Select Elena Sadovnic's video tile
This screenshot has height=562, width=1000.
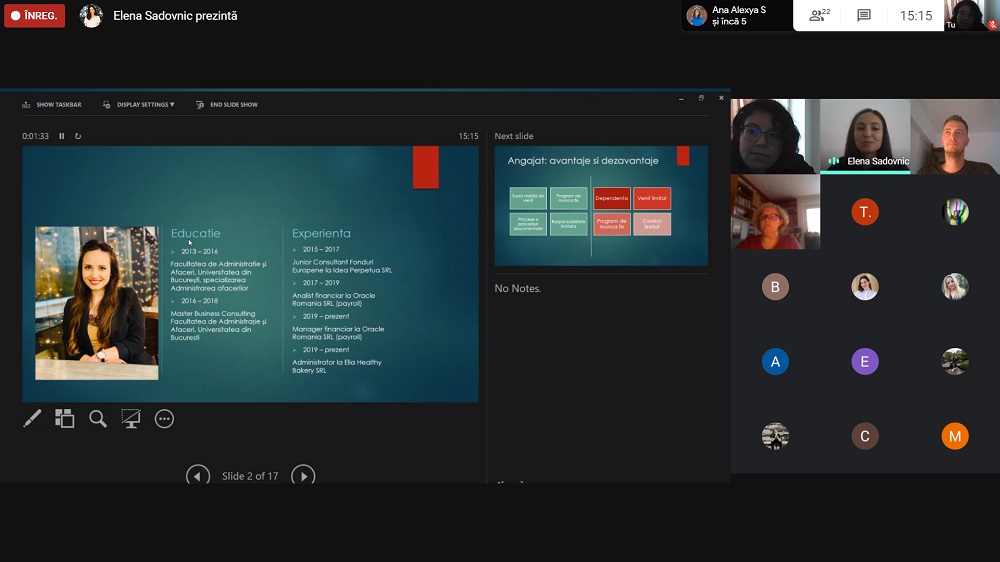click(x=865, y=136)
